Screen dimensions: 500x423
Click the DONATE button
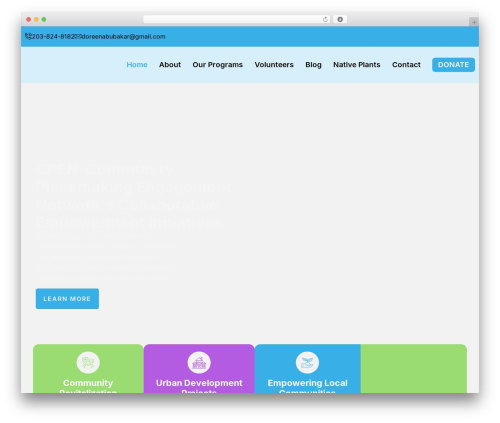453,65
